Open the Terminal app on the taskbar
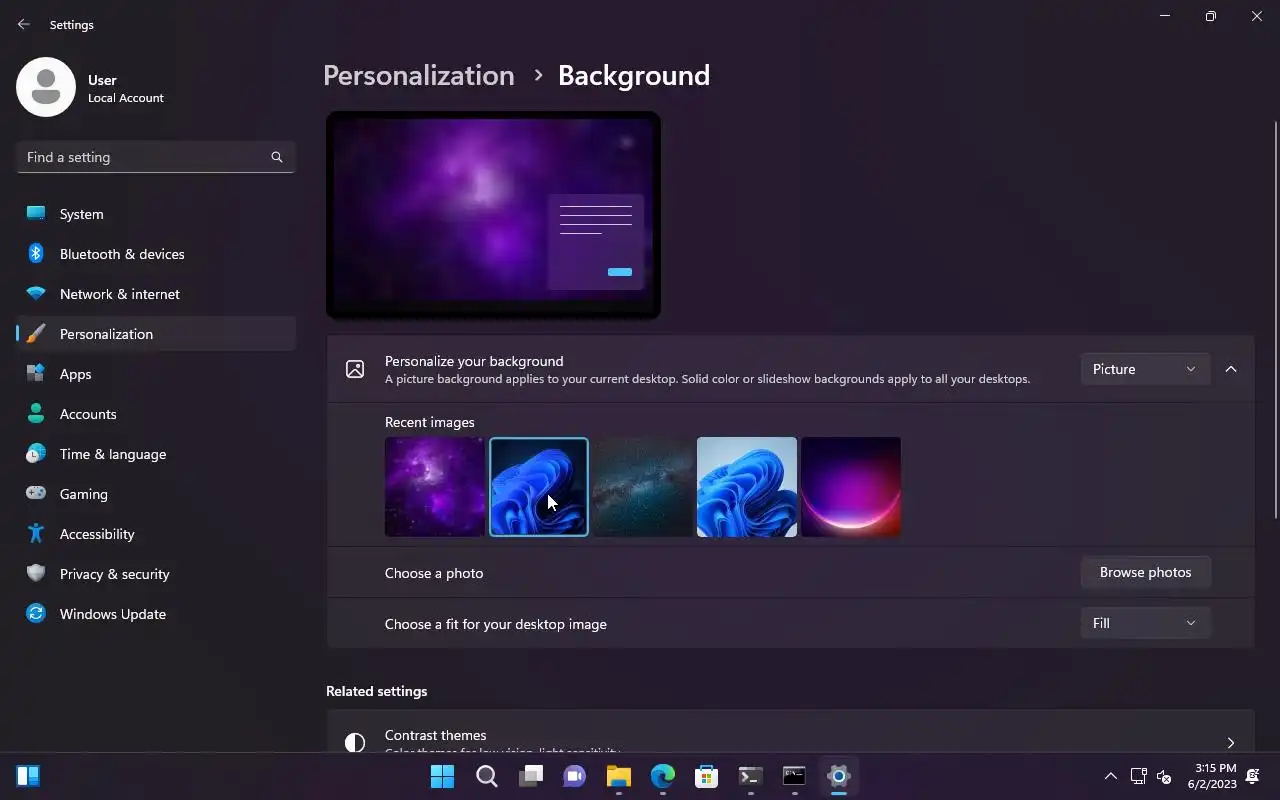Screen dimensions: 1280x800 tap(751, 776)
